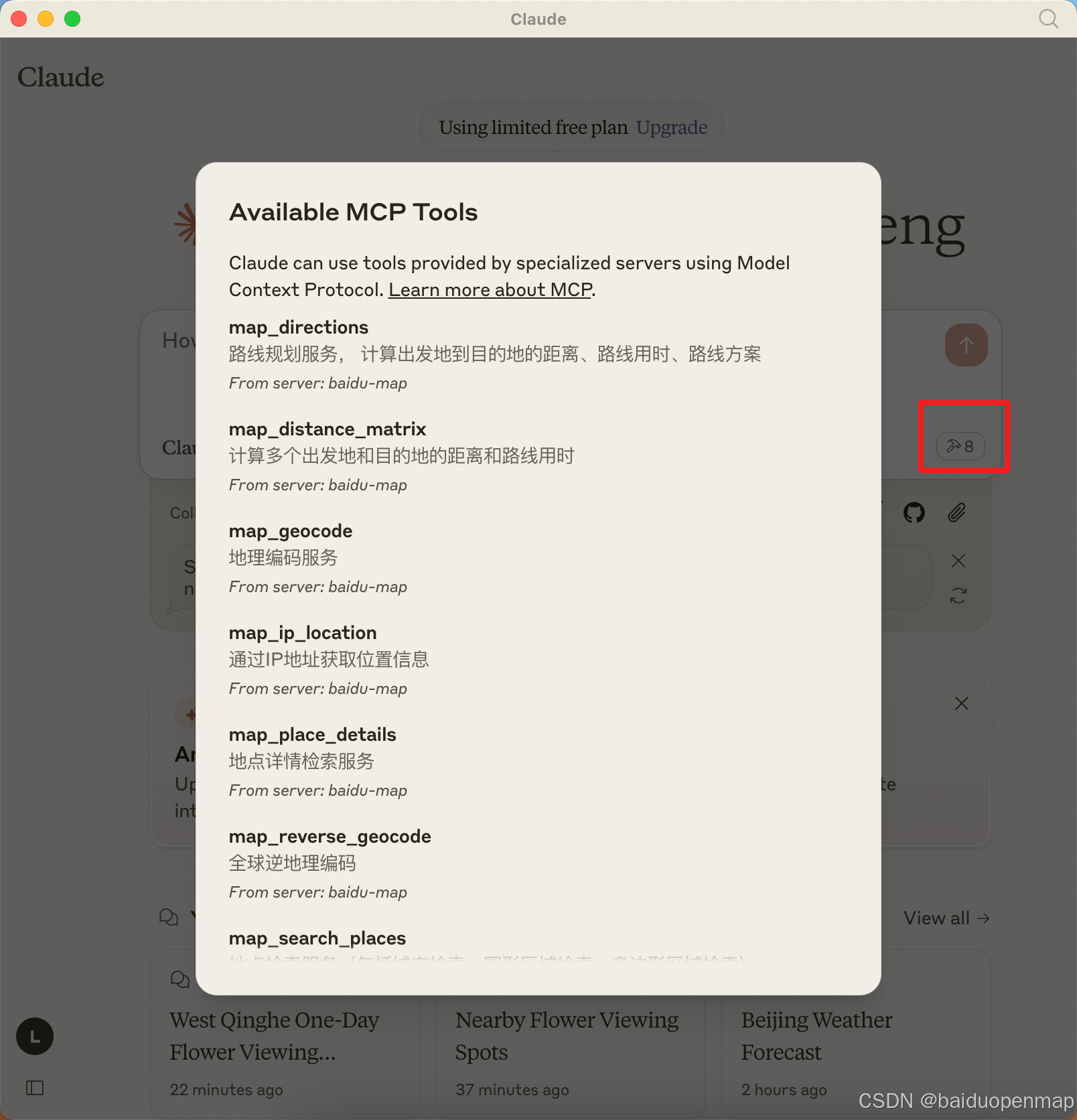
Task: Click the Claude logo text
Action: (x=61, y=77)
